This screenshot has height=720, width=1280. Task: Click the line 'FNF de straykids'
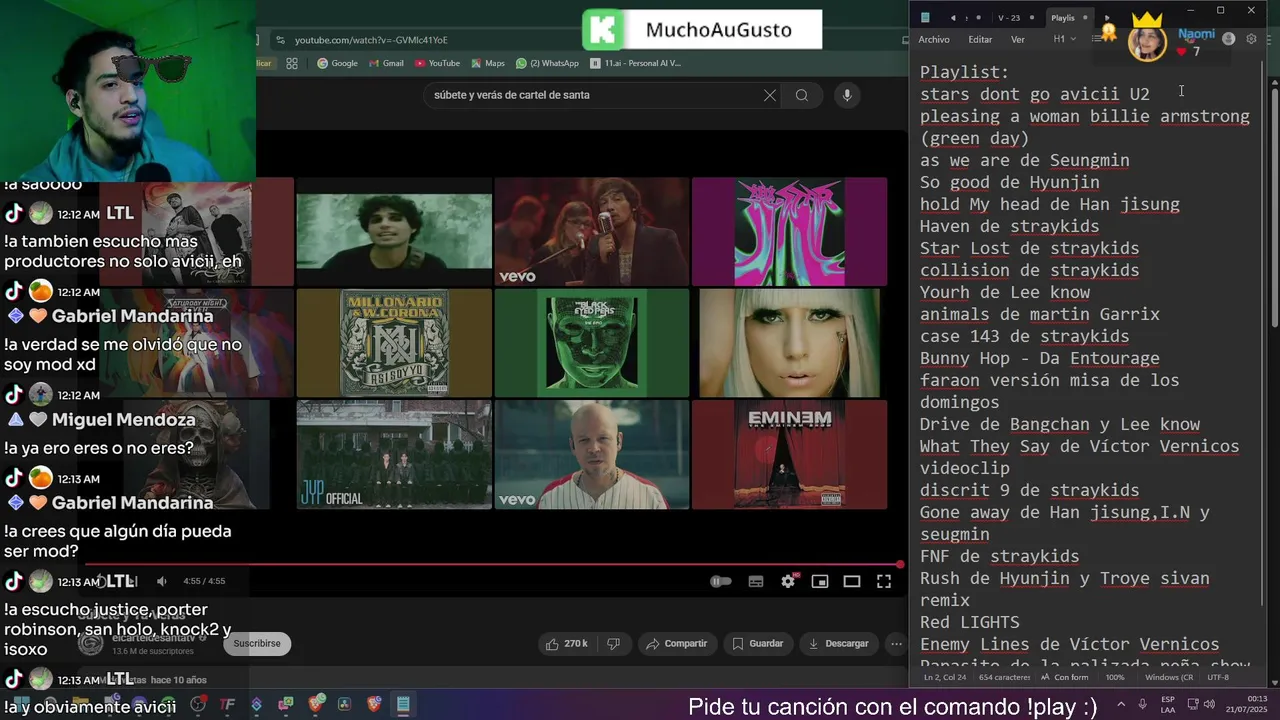click(x=1000, y=556)
